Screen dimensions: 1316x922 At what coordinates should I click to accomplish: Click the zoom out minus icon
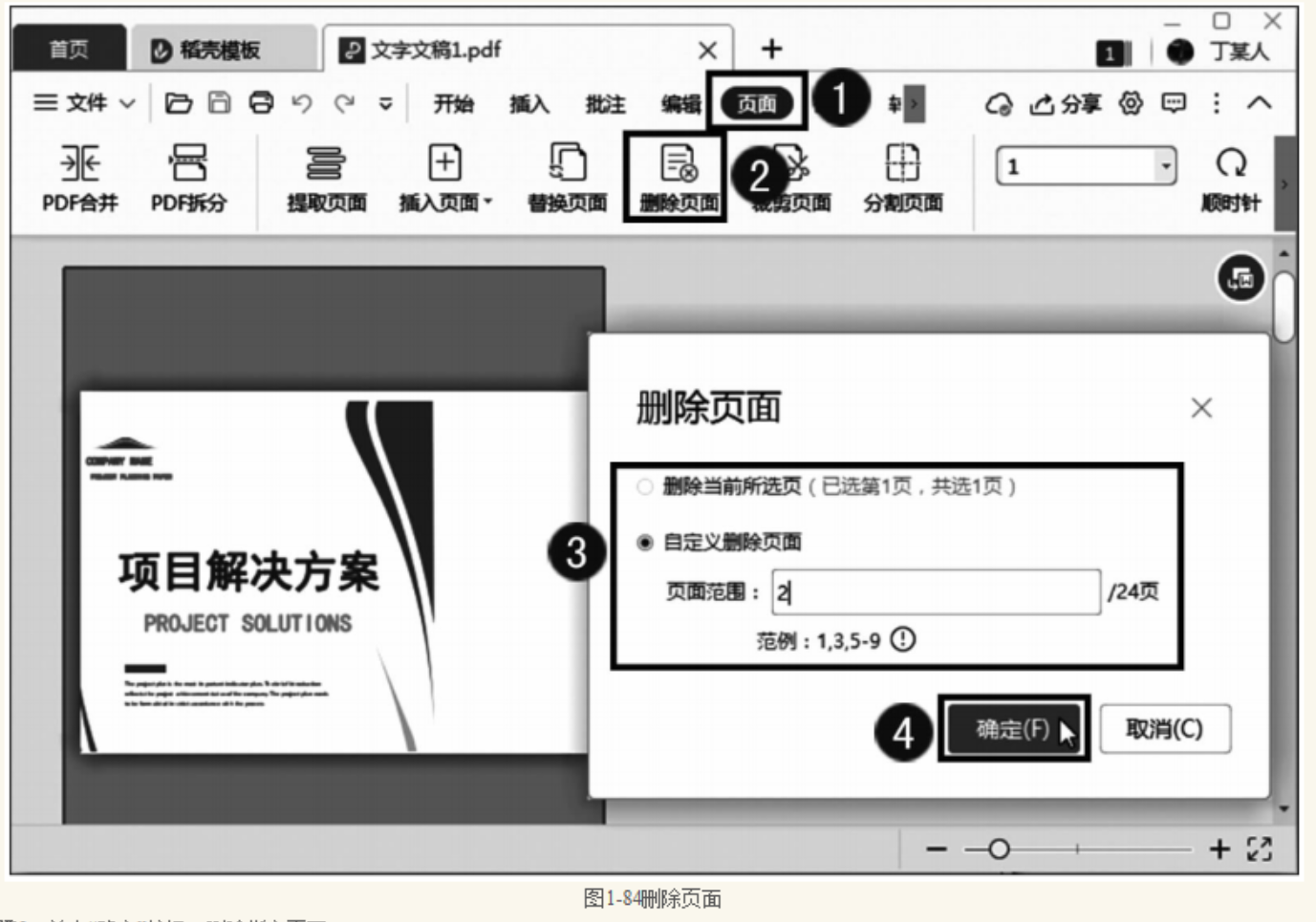[x=937, y=848]
